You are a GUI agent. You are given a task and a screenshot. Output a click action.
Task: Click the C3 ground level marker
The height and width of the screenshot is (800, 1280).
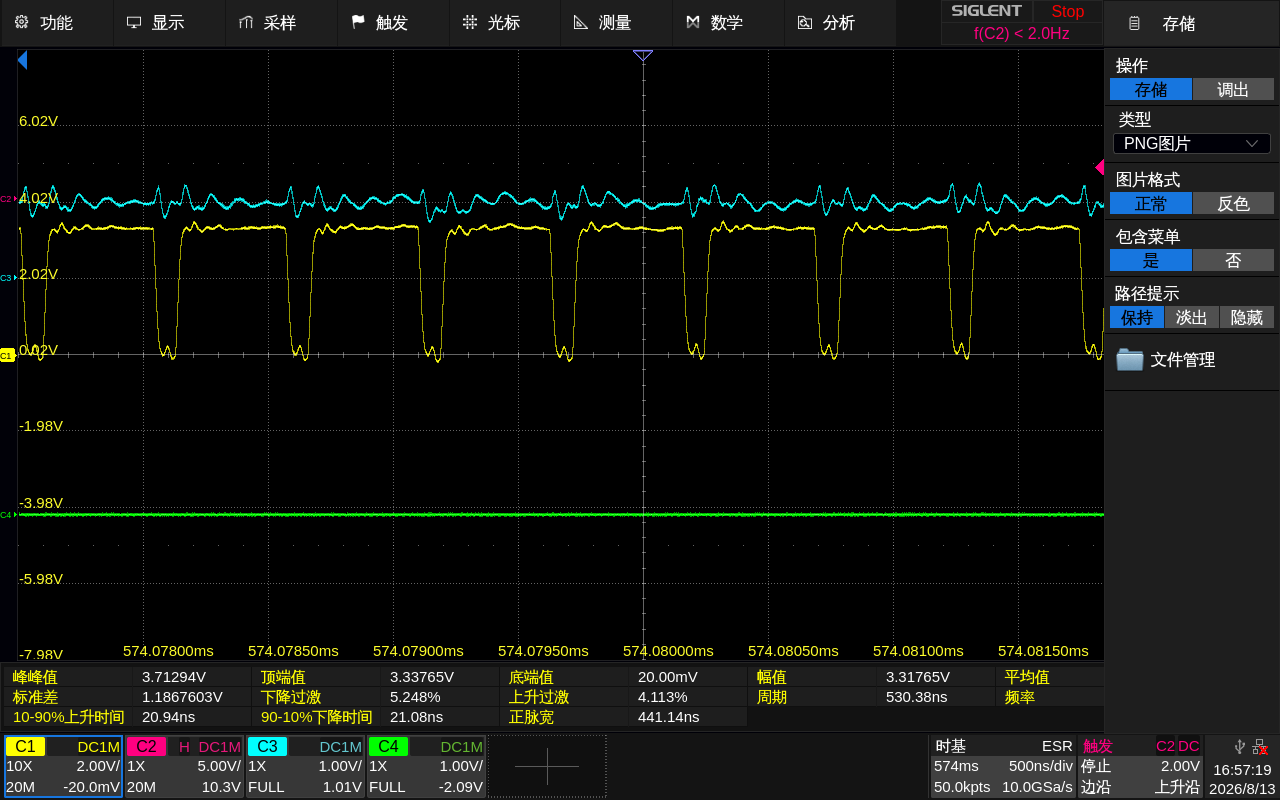tap(7, 277)
